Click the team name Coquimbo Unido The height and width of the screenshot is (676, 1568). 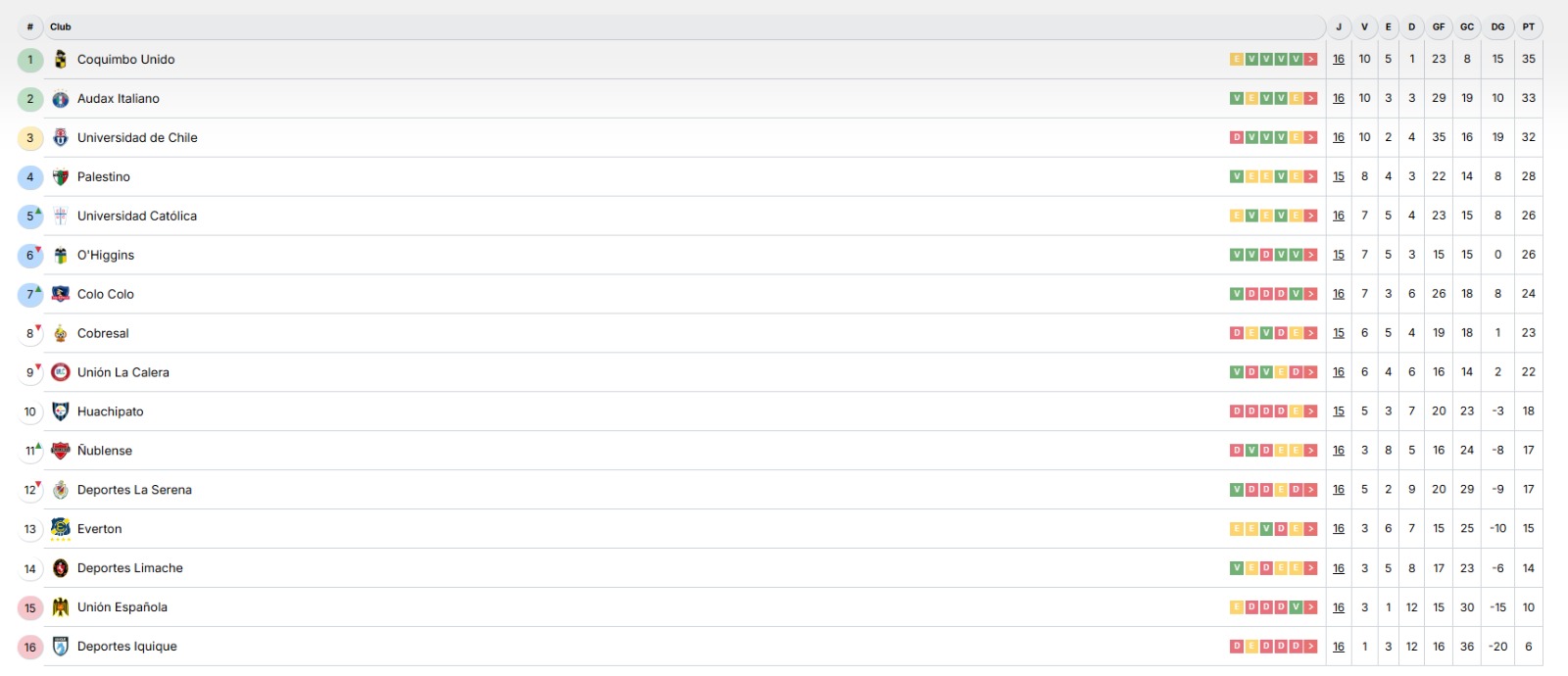pyautogui.click(x=126, y=59)
